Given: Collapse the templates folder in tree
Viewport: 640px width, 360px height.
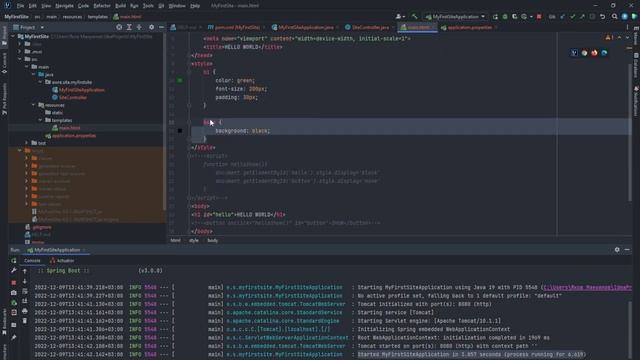Looking at the screenshot, I should pos(40,120).
